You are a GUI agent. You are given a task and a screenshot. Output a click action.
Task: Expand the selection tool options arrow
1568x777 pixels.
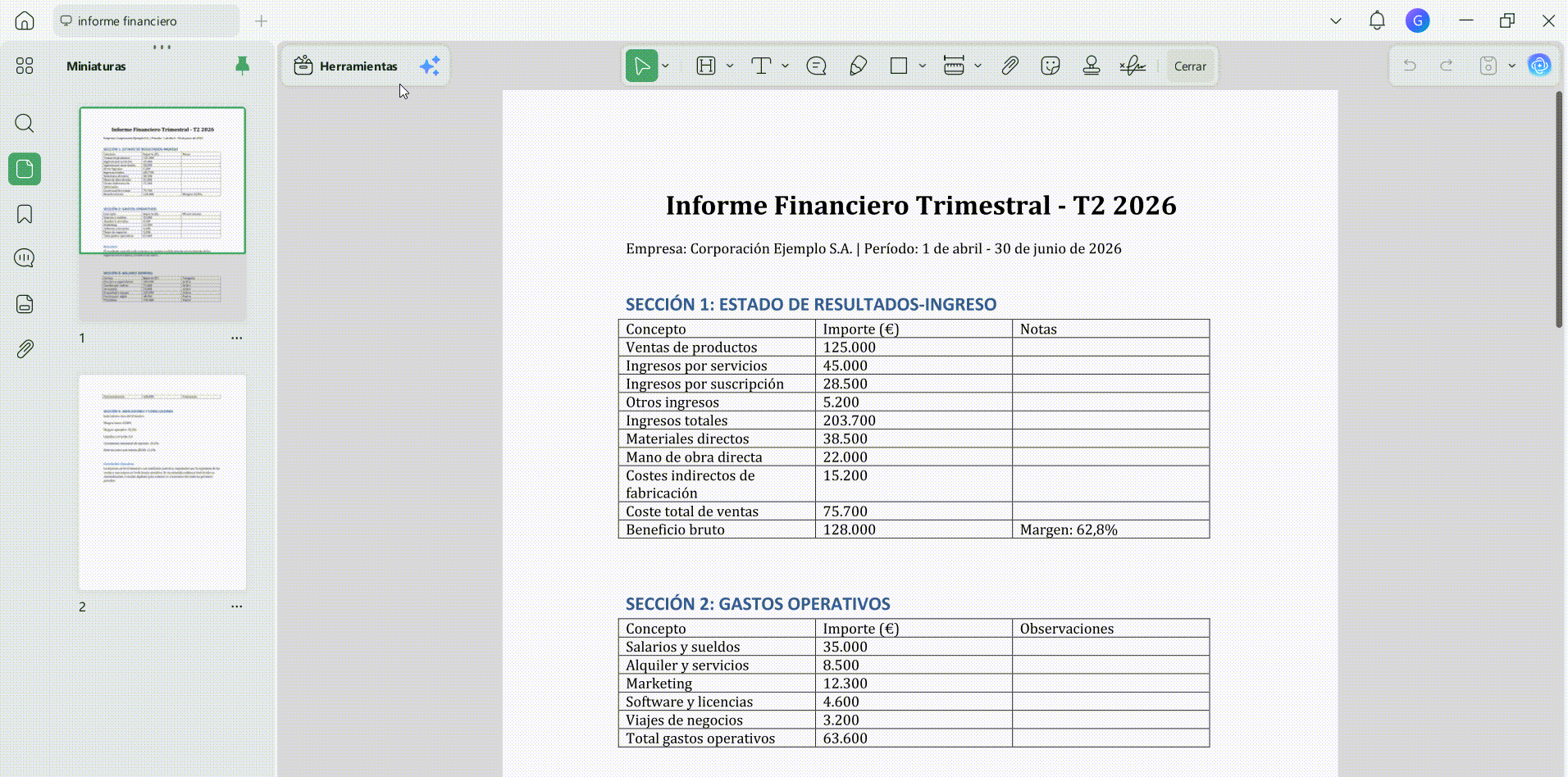666,66
